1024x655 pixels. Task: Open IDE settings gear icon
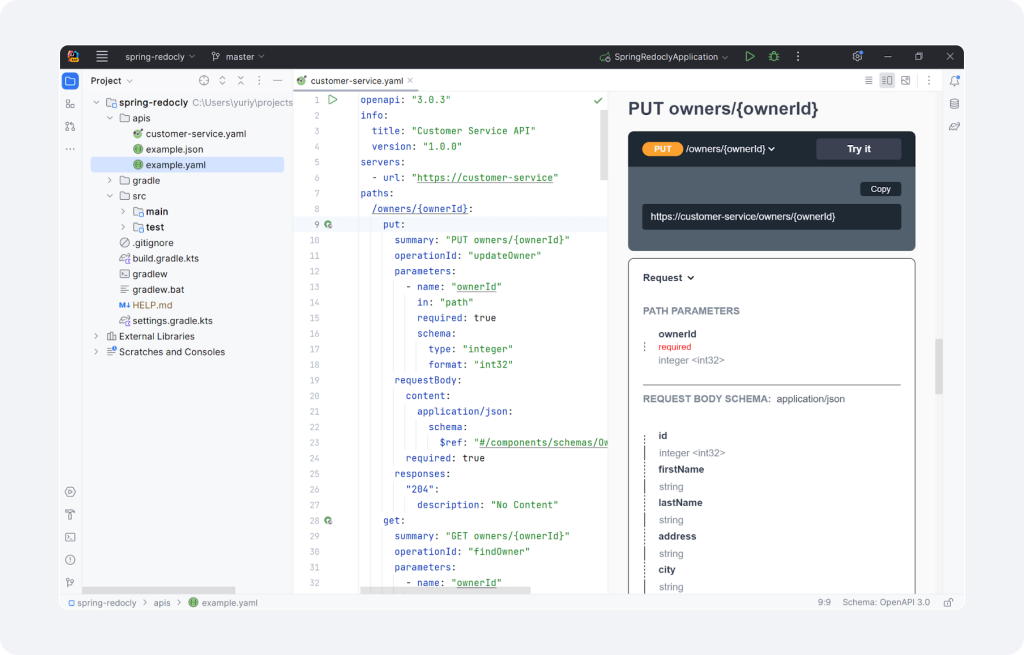857,57
